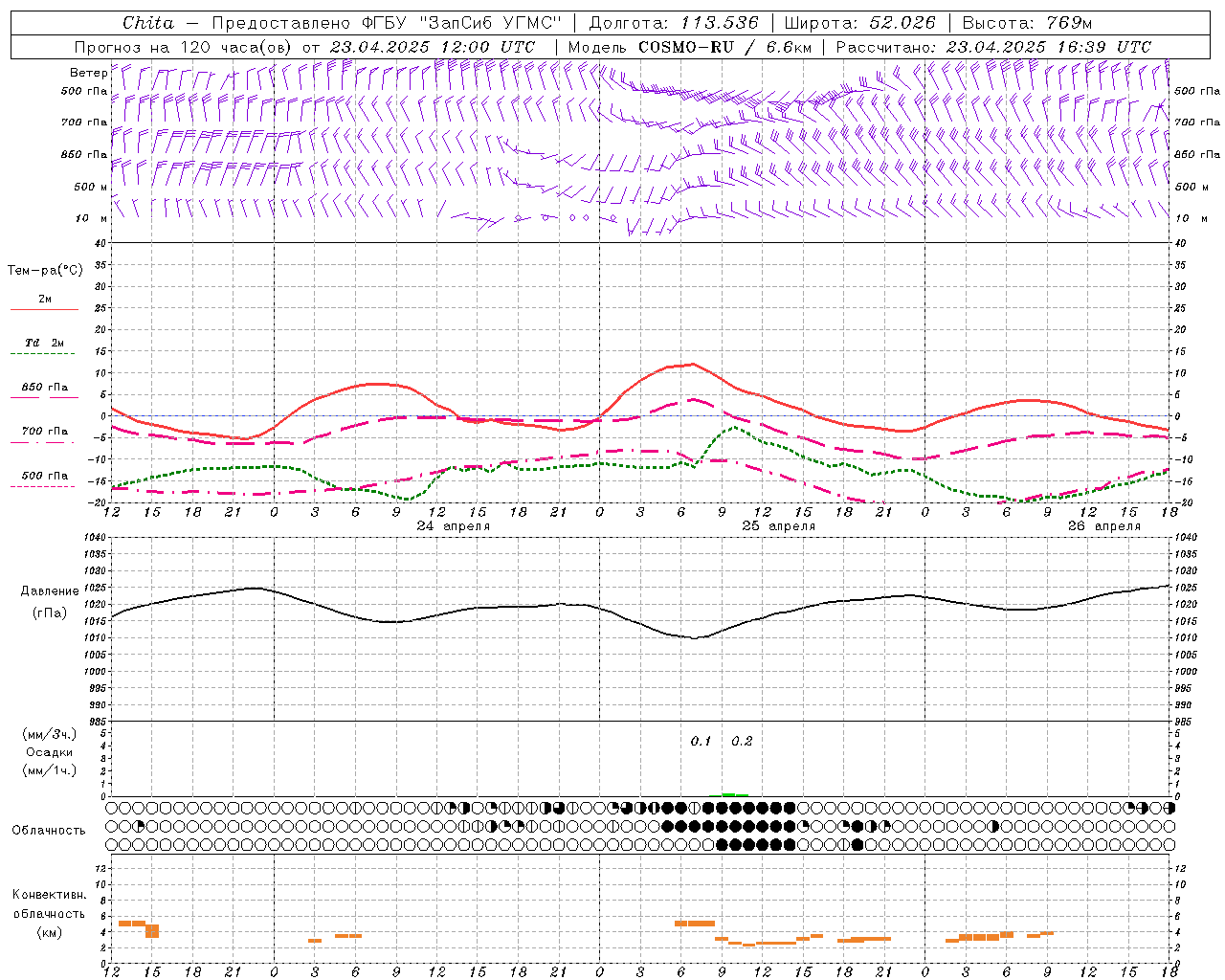Select the "24 апреля" date label

[454, 526]
